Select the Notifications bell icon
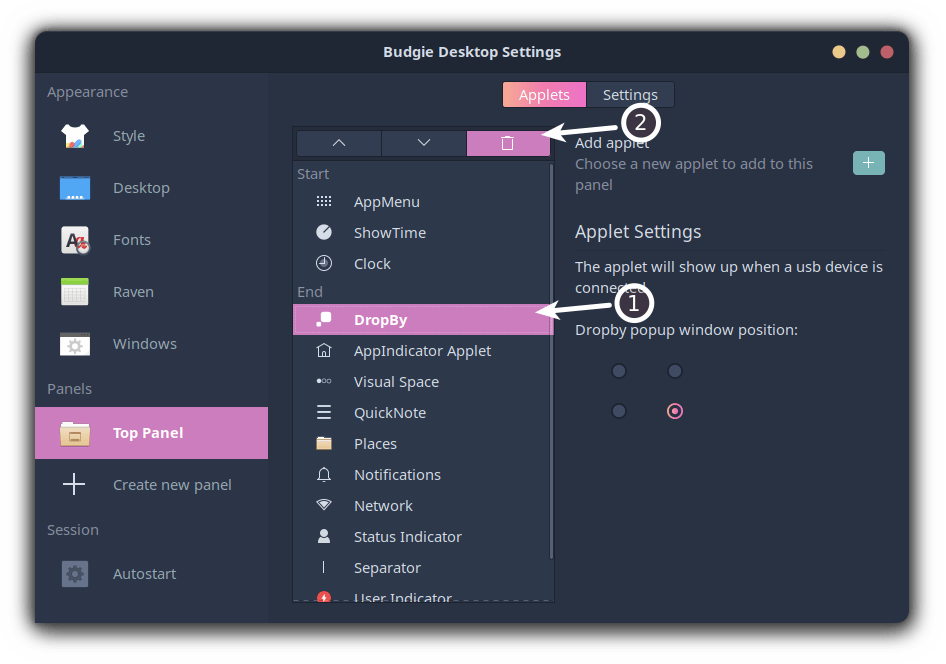946x664 pixels. (324, 475)
